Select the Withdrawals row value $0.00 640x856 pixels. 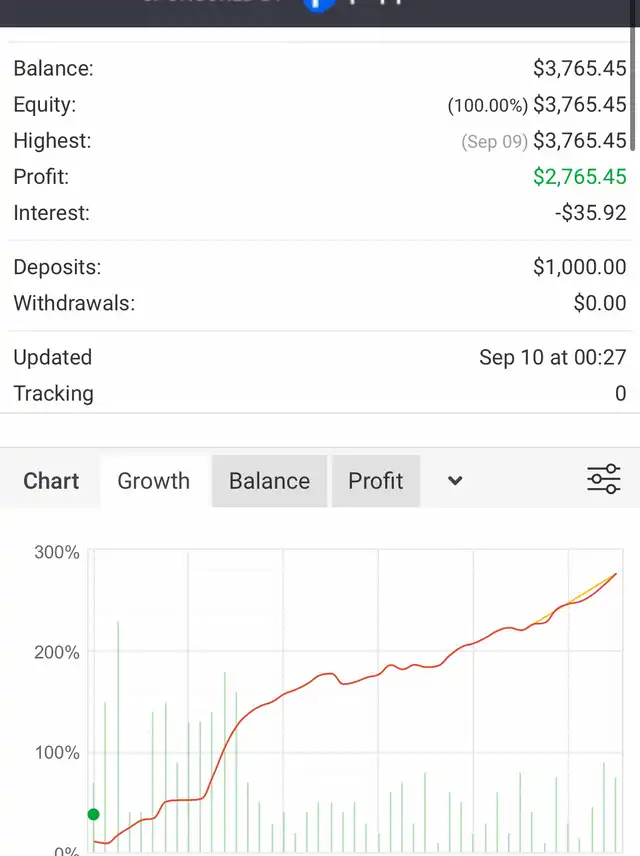click(x=599, y=303)
